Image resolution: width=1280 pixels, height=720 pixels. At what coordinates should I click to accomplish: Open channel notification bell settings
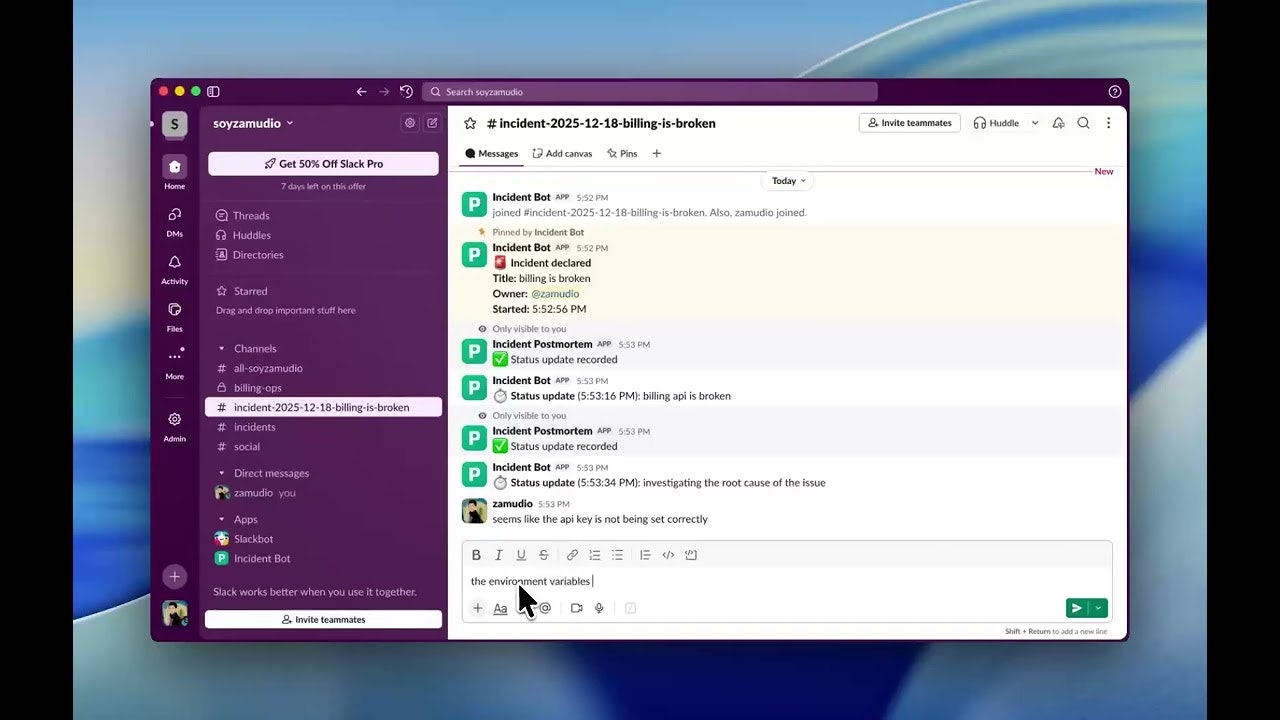point(1058,123)
